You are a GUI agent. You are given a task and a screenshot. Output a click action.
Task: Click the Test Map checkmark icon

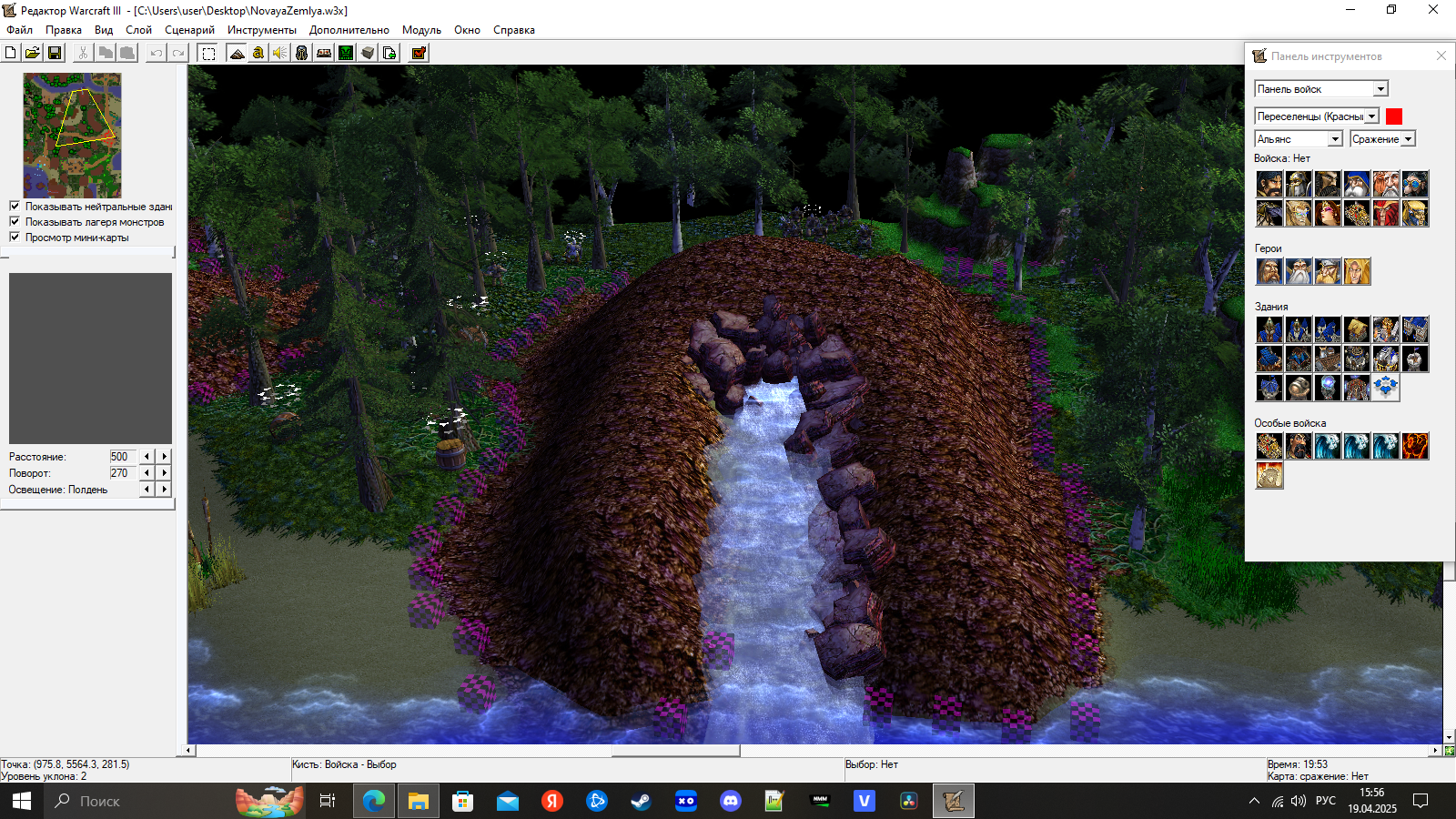[419, 53]
